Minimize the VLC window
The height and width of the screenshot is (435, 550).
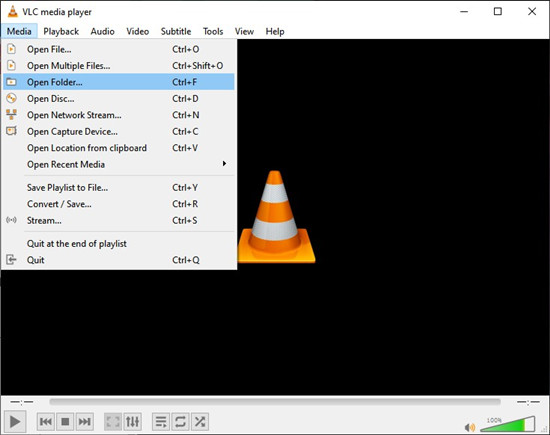click(464, 12)
